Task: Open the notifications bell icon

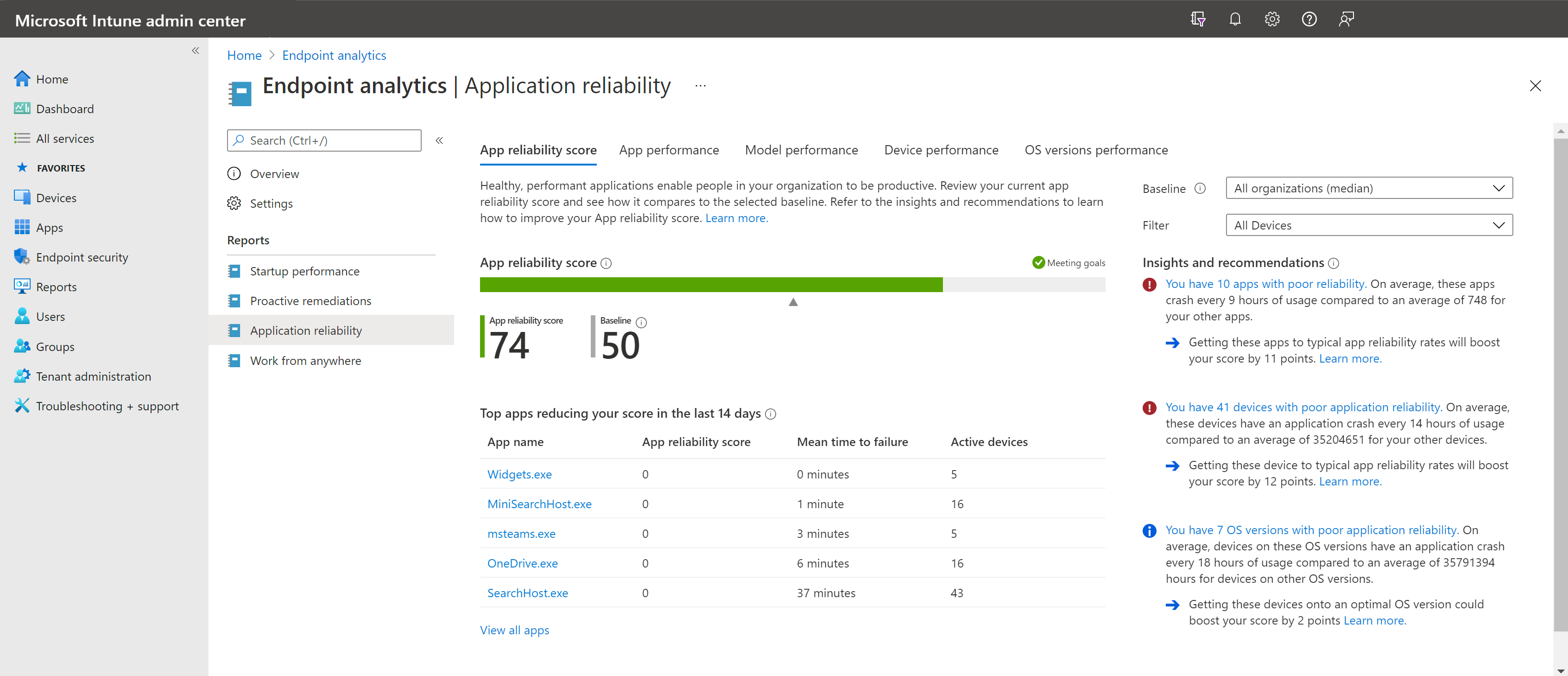Action: coord(1234,19)
